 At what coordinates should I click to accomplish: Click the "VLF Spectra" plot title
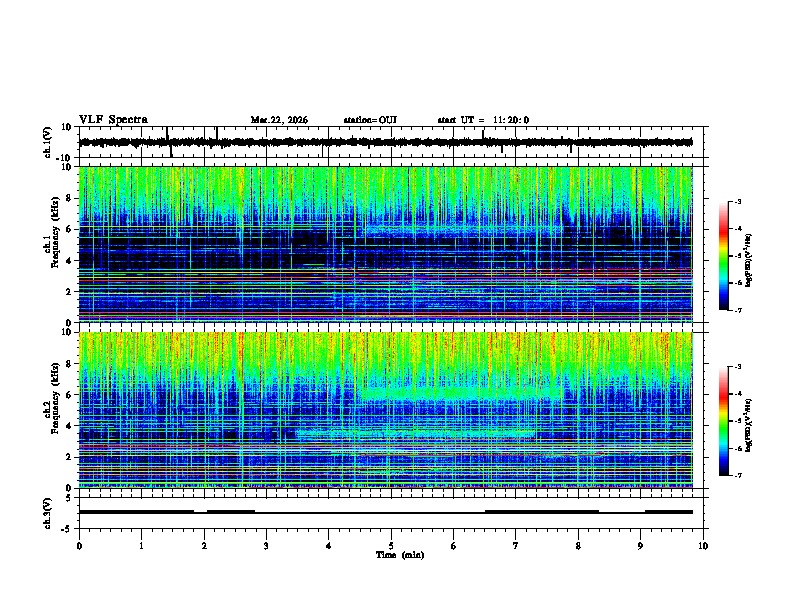pyautogui.click(x=113, y=120)
